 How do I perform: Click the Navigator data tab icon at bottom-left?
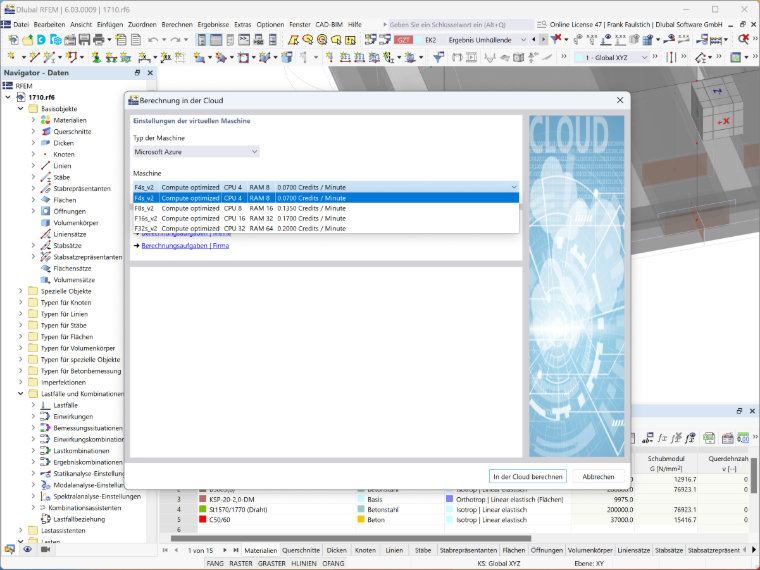click(9, 549)
